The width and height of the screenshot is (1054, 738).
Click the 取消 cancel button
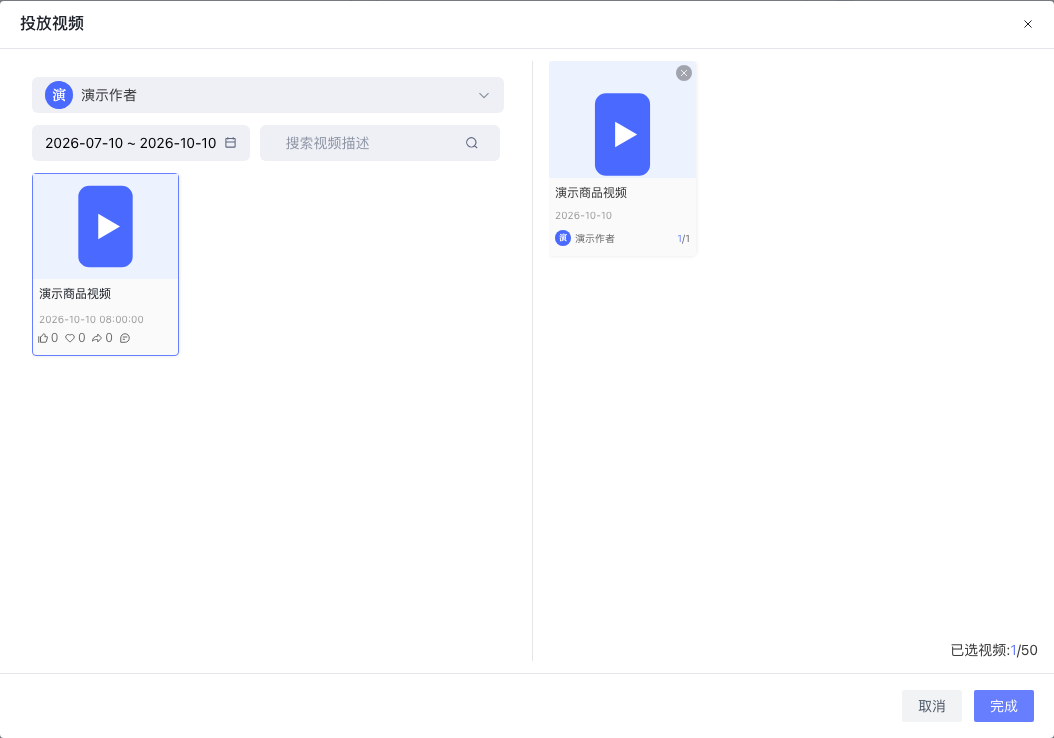[x=932, y=706]
